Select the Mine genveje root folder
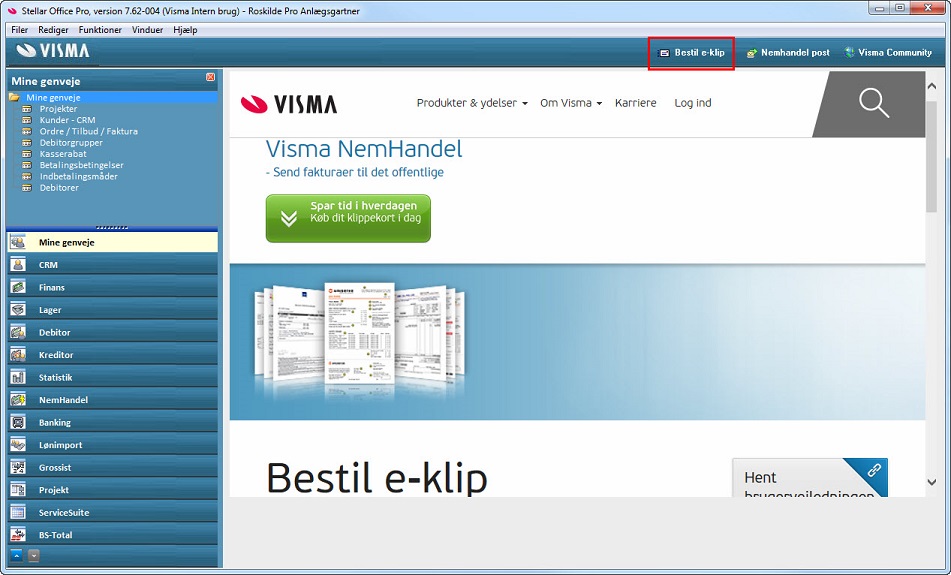The width and height of the screenshot is (951, 575). (53, 97)
